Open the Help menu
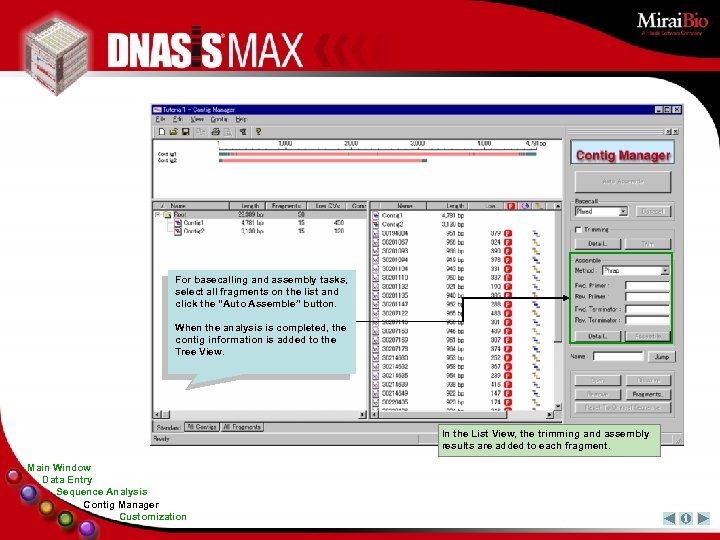The height and width of the screenshot is (540, 720). (241, 119)
